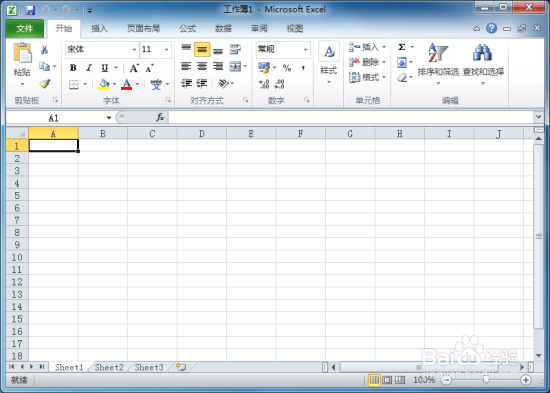Apply cell borders icon
Screen dimensions: 550x393
tap(74, 84)
